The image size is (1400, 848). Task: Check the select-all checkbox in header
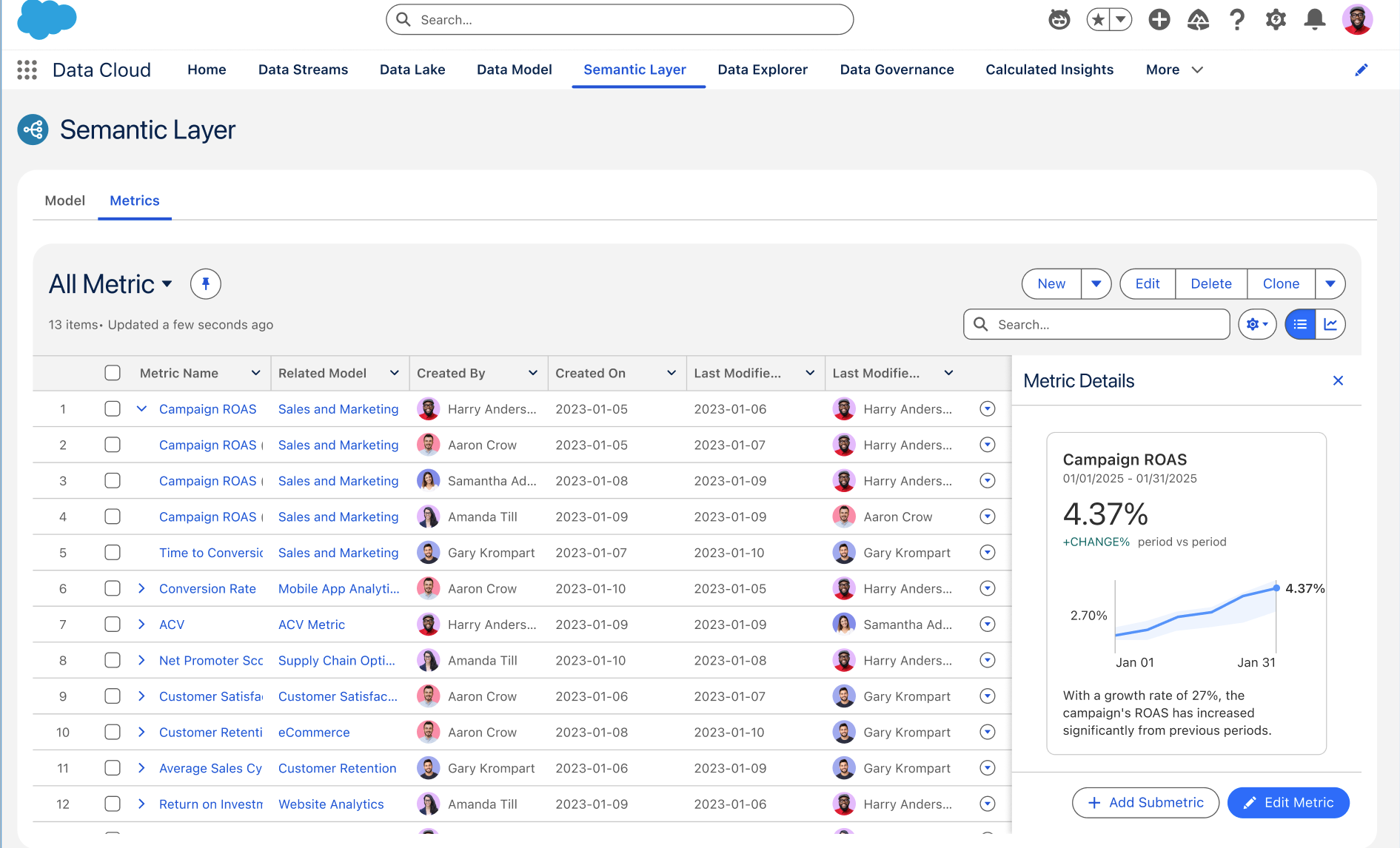[113, 373]
